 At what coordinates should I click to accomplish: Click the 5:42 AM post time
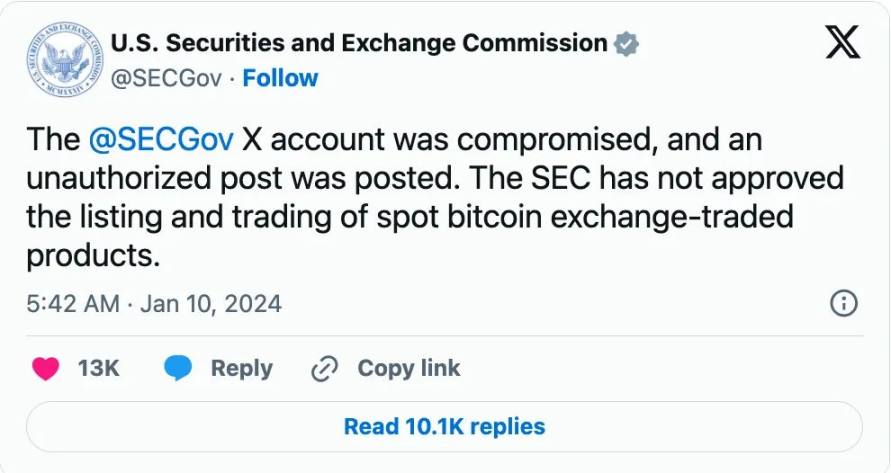pyautogui.click(x=73, y=303)
